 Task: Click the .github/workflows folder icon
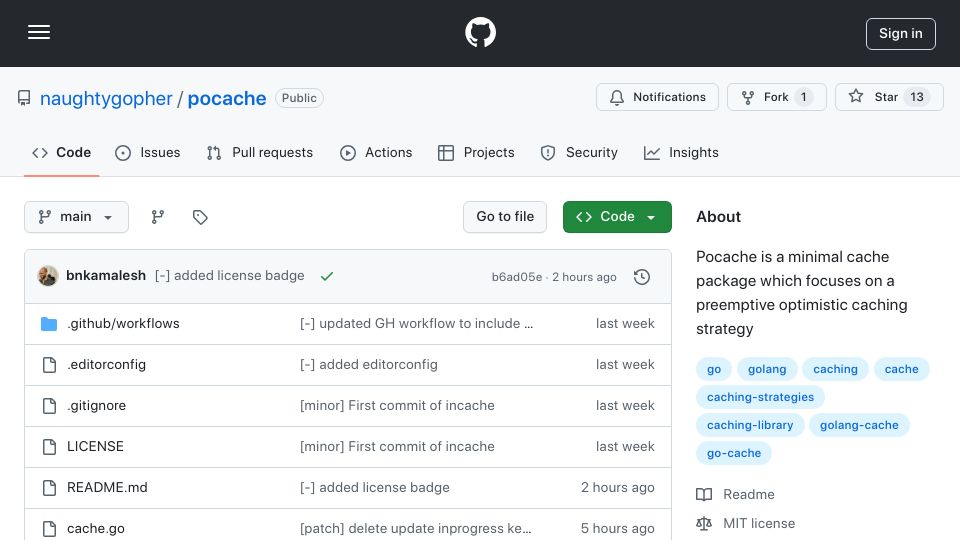(x=49, y=324)
